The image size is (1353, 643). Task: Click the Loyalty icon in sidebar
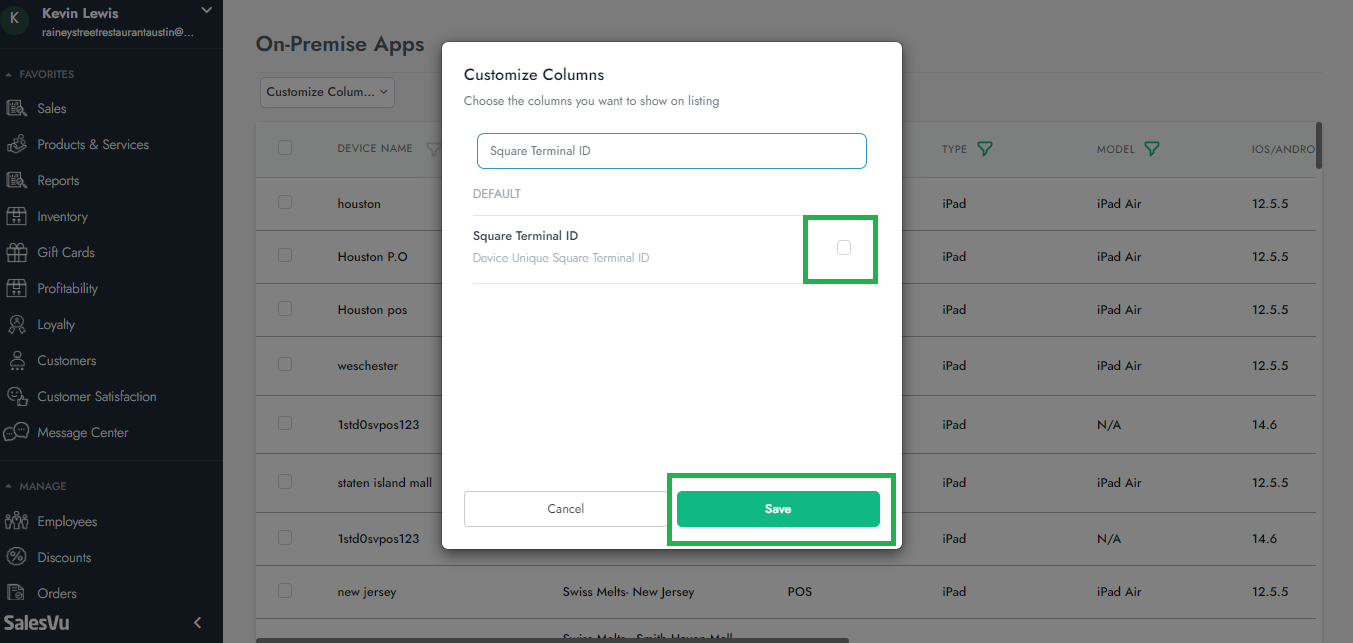coord(16,324)
